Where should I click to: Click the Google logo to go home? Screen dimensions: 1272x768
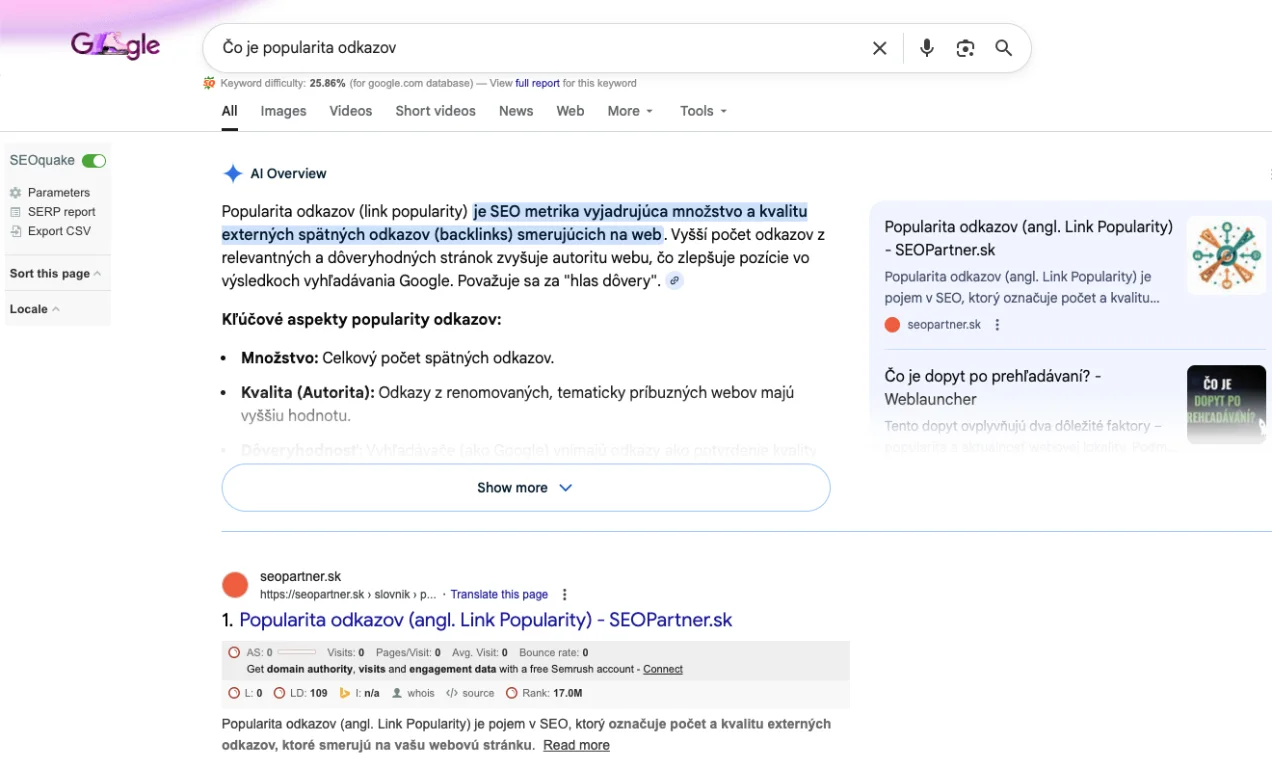(x=115, y=45)
